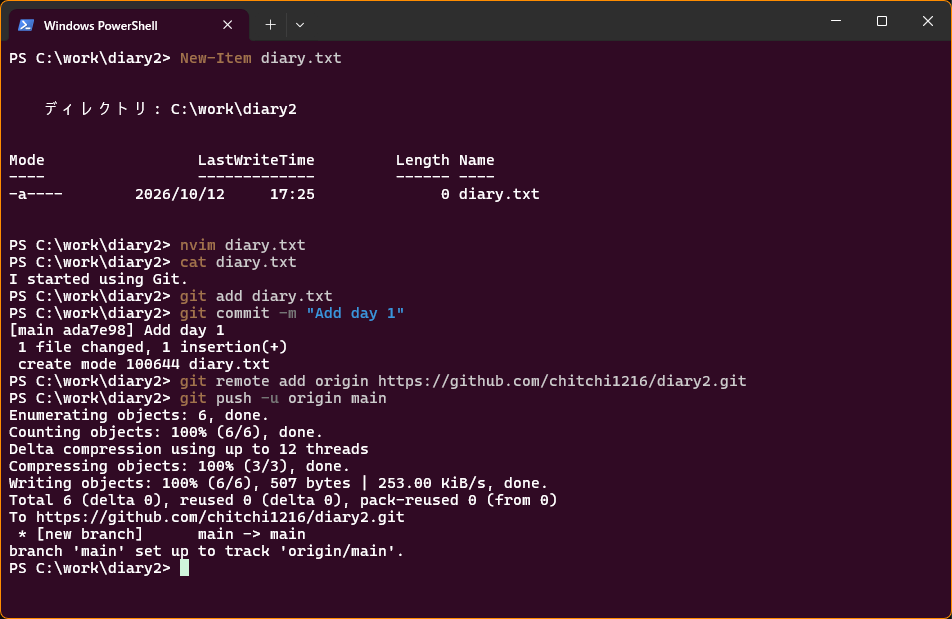This screenshot has width=952, height=619.
Task: Click the time '17:25' value
Action: click(x=292, y=194)
